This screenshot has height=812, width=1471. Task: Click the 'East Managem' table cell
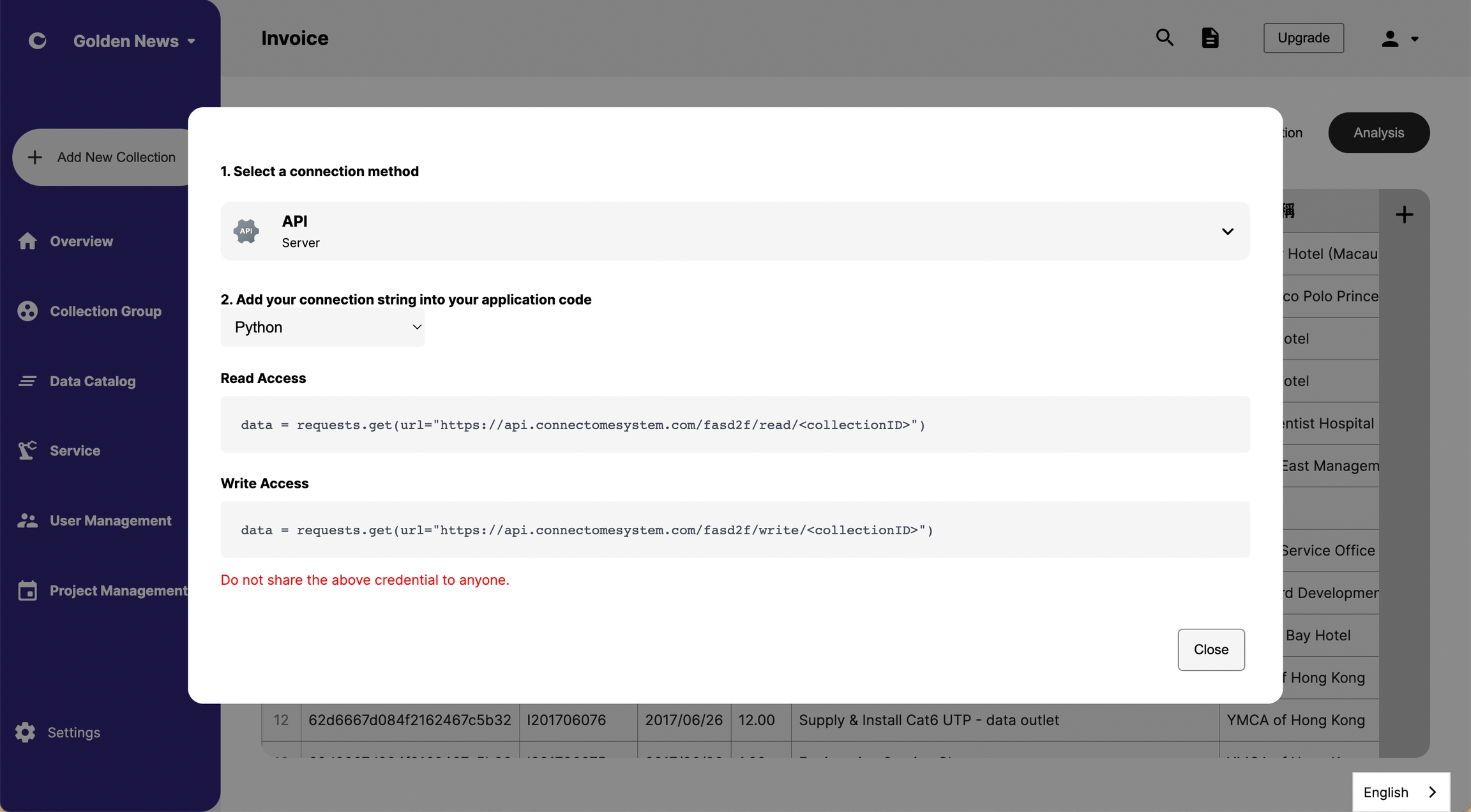(x=1331, y=466)
